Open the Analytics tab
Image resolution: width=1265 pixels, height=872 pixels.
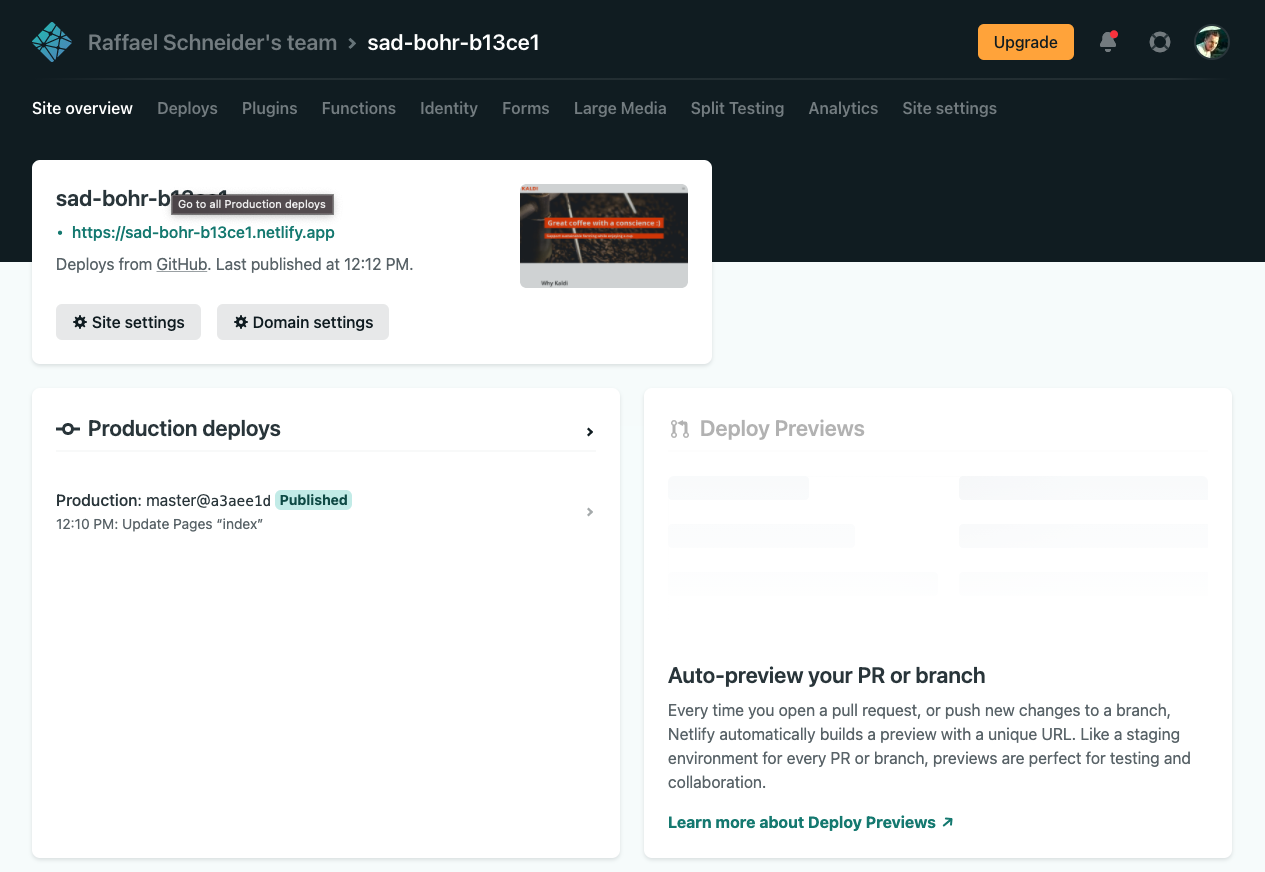coord(843,108)
